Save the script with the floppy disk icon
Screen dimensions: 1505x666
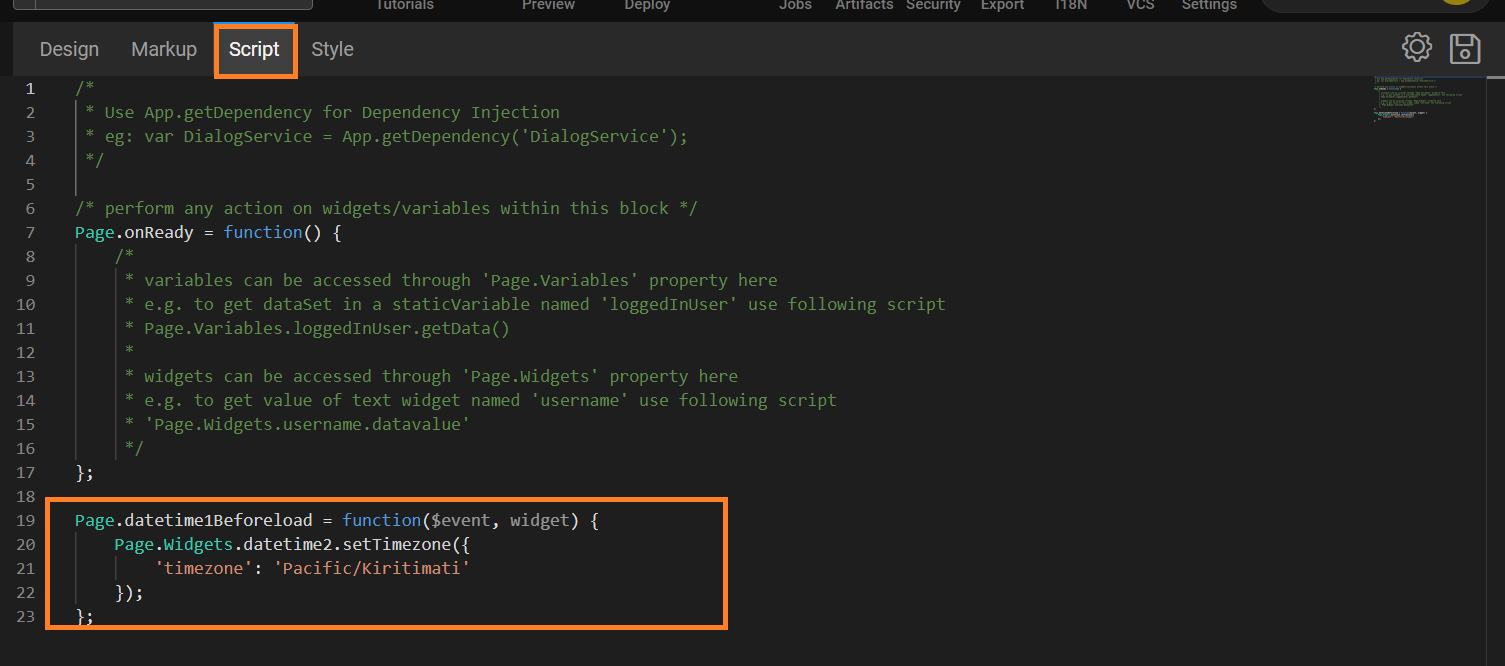(1464, 46)
